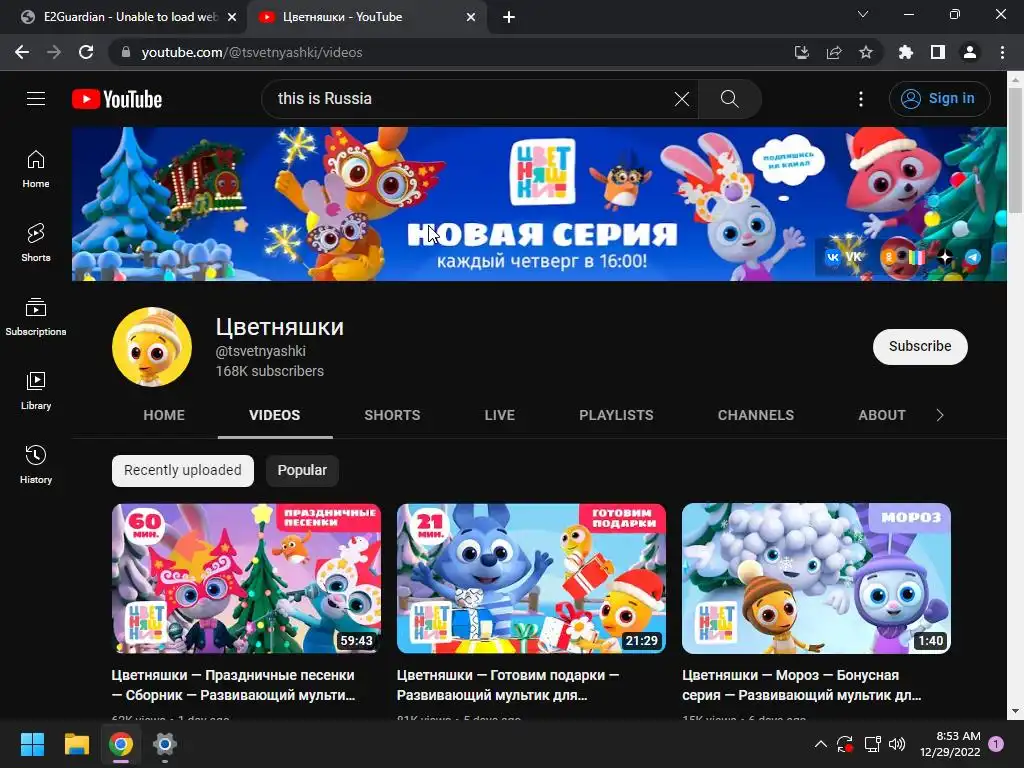This screenshot has width=1024, height=768.
Task: Open Library in the sidebar
Action: tap(36, 391)
